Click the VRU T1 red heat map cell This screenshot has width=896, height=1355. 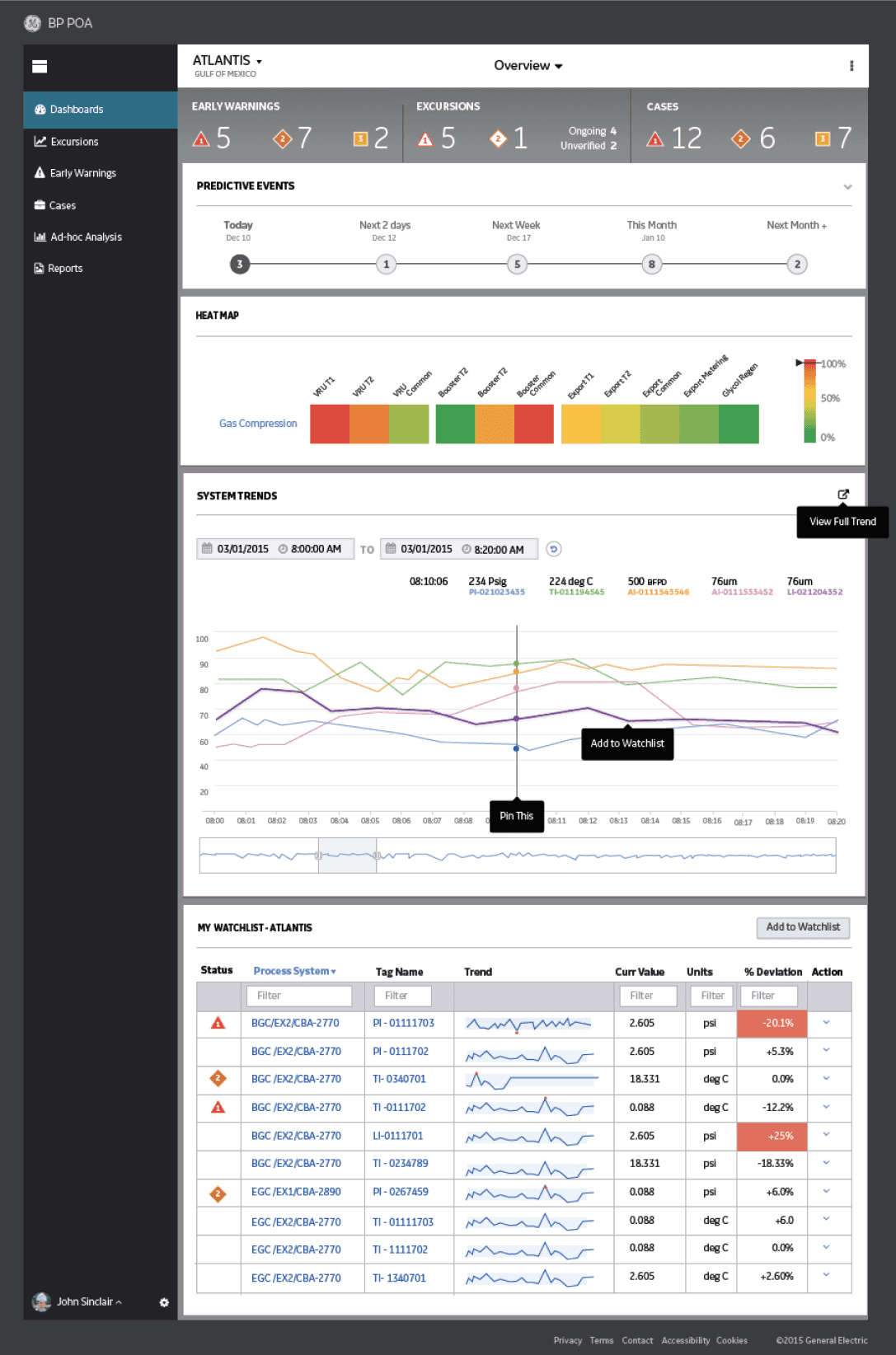[x=330, y=424]
